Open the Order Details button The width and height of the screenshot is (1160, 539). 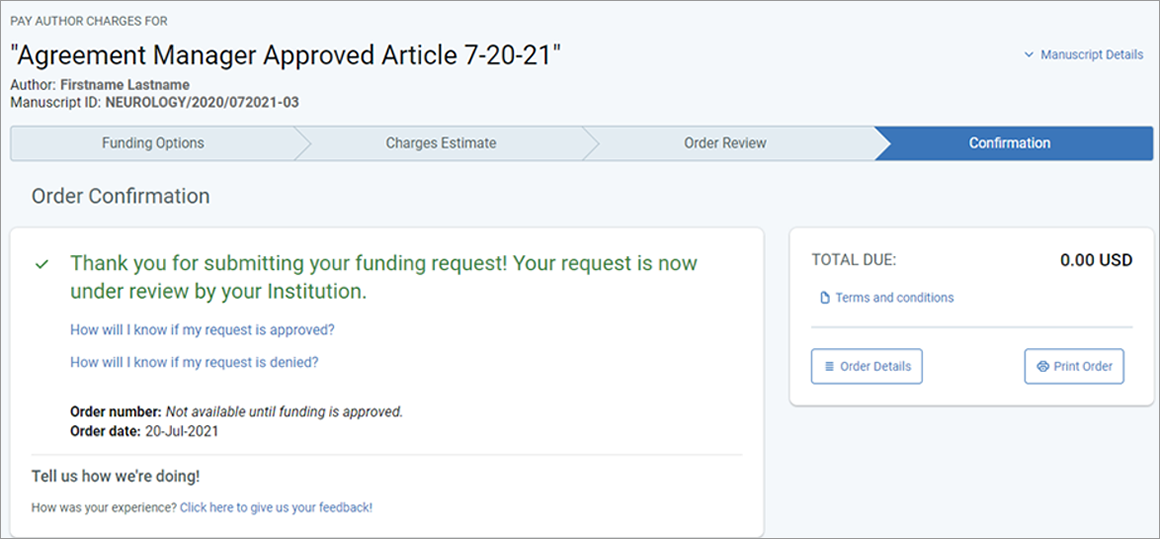pos(866,366)
